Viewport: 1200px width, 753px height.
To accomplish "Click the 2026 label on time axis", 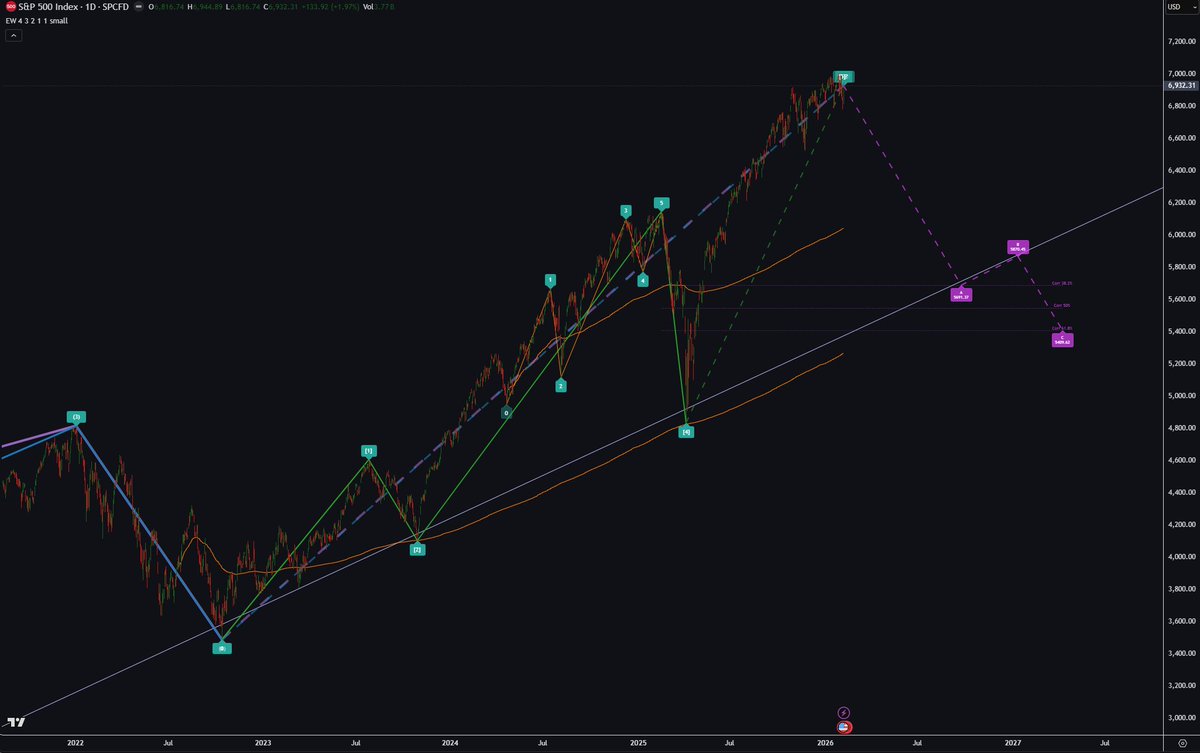I will click(826, 744).
